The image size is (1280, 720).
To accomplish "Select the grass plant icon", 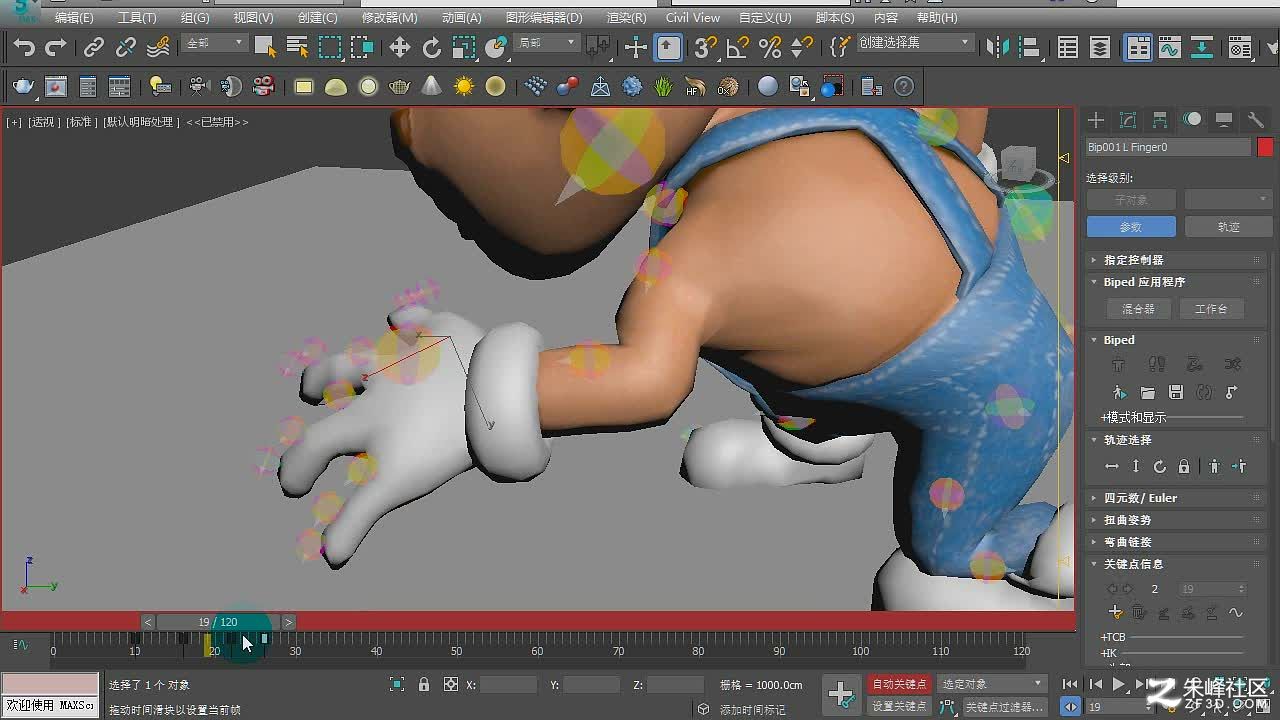I will tap(664, 87).
